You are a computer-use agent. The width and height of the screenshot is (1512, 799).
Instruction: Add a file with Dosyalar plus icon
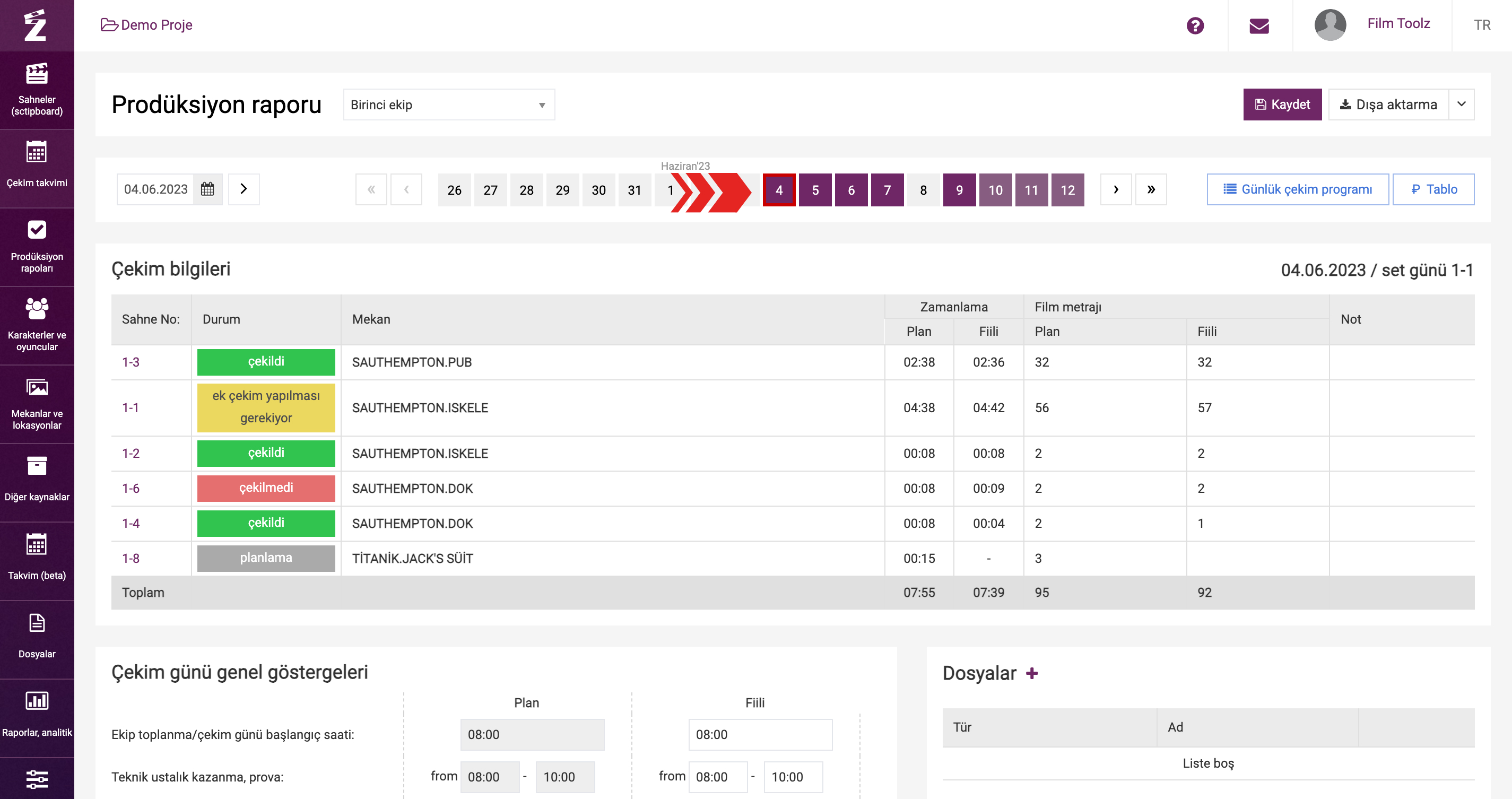tap(1032, 673)
